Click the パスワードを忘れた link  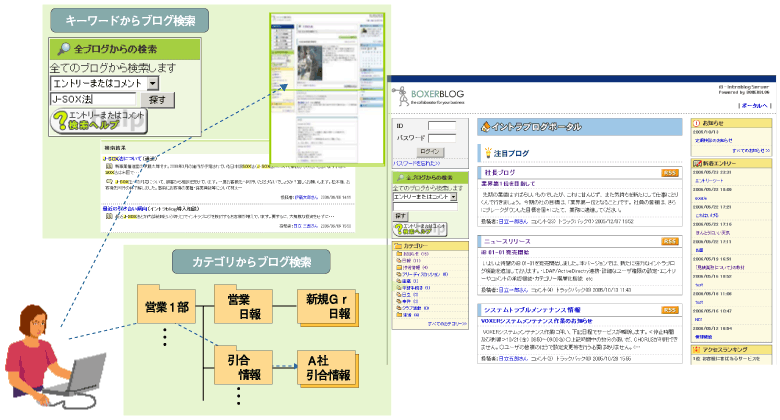(x=417, y=163)
